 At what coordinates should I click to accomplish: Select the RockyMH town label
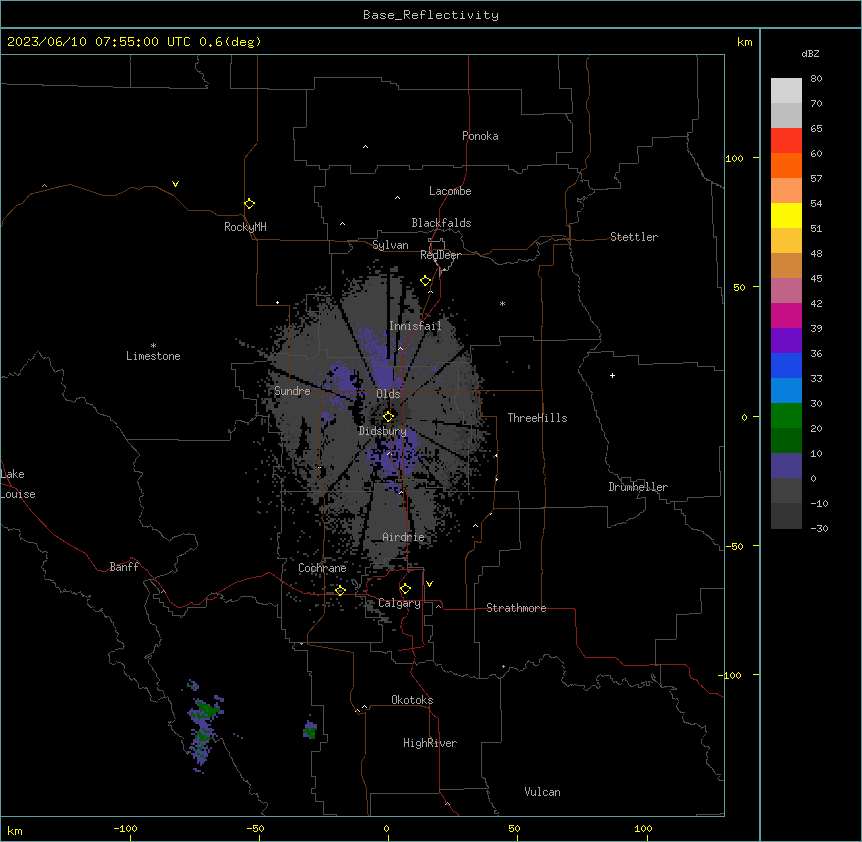coord(245,227)
